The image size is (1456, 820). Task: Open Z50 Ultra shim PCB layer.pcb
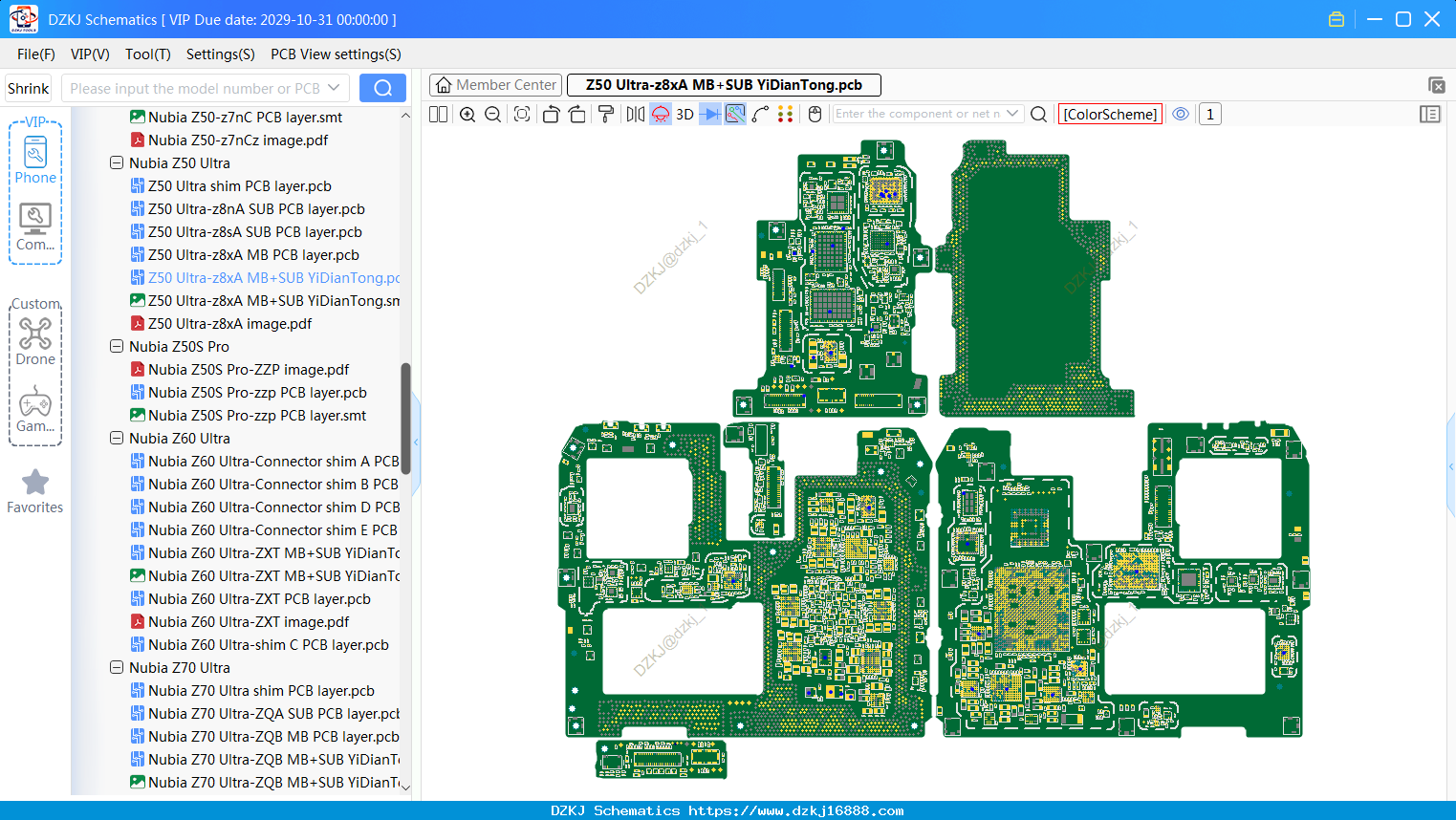(x=230, y=186)
